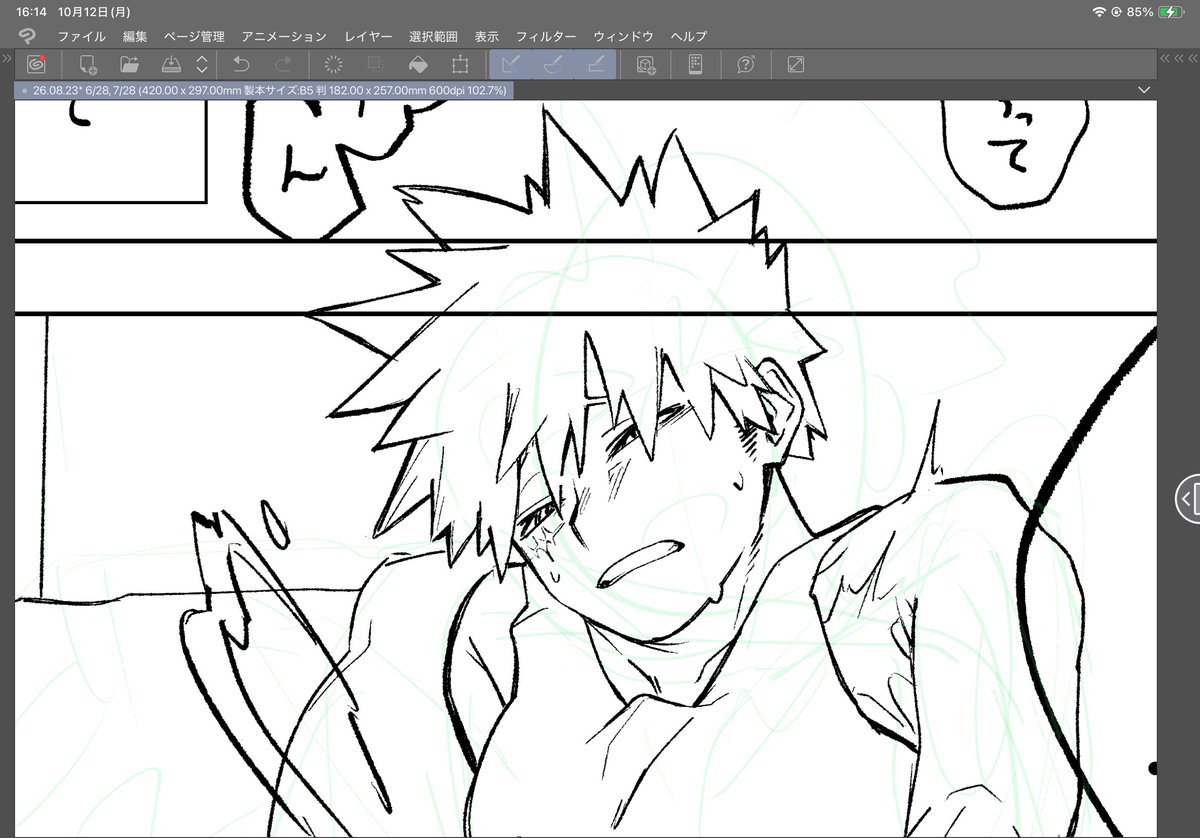Click the Fill bucket icon
This screenshot has width=1200, height=838.
click(418, 65)
